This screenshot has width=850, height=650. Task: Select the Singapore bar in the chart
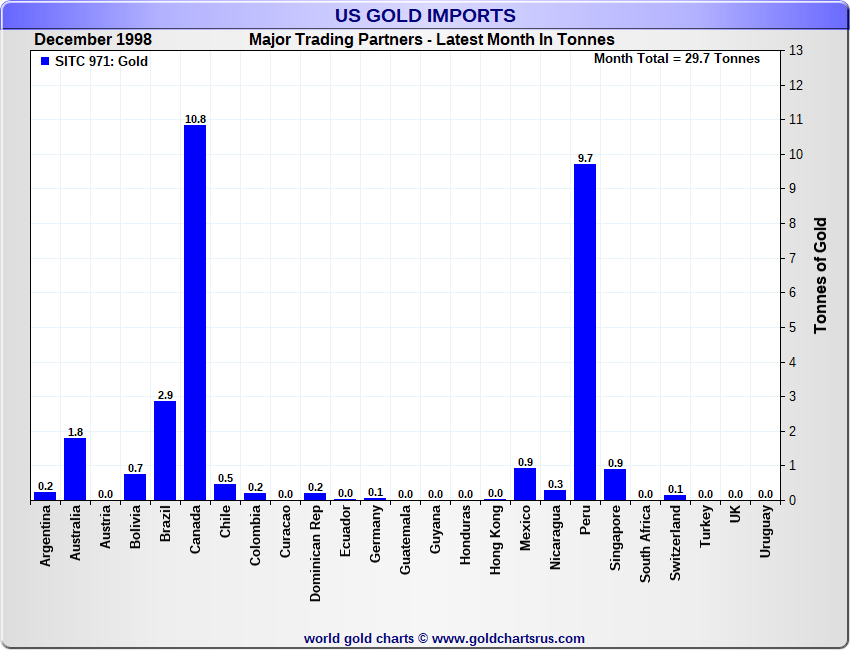(615, 484)
